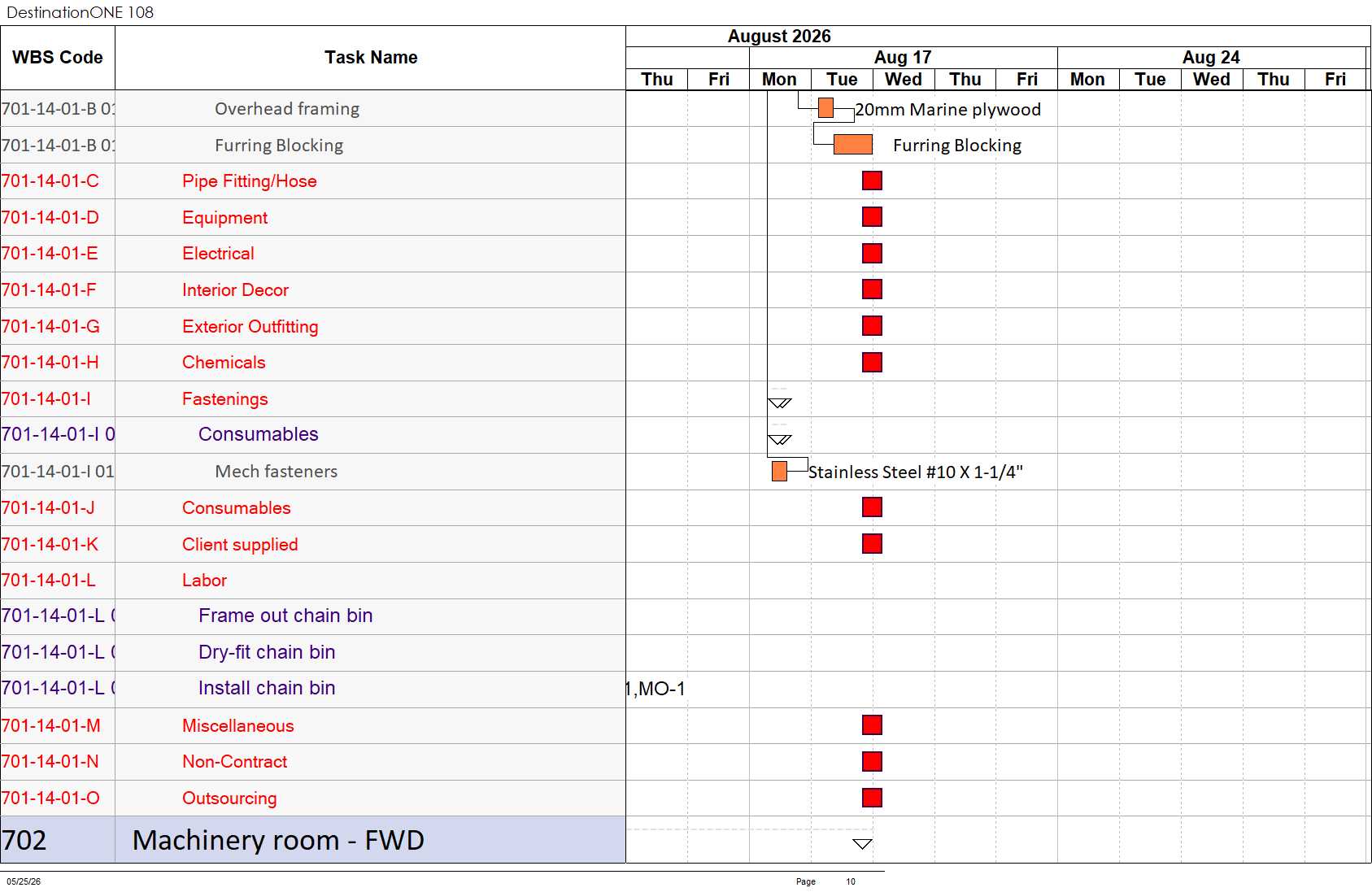1372x892 pixels.
Task: Click the red milestone in row 701-14-01-J
Action: (872, 507)
